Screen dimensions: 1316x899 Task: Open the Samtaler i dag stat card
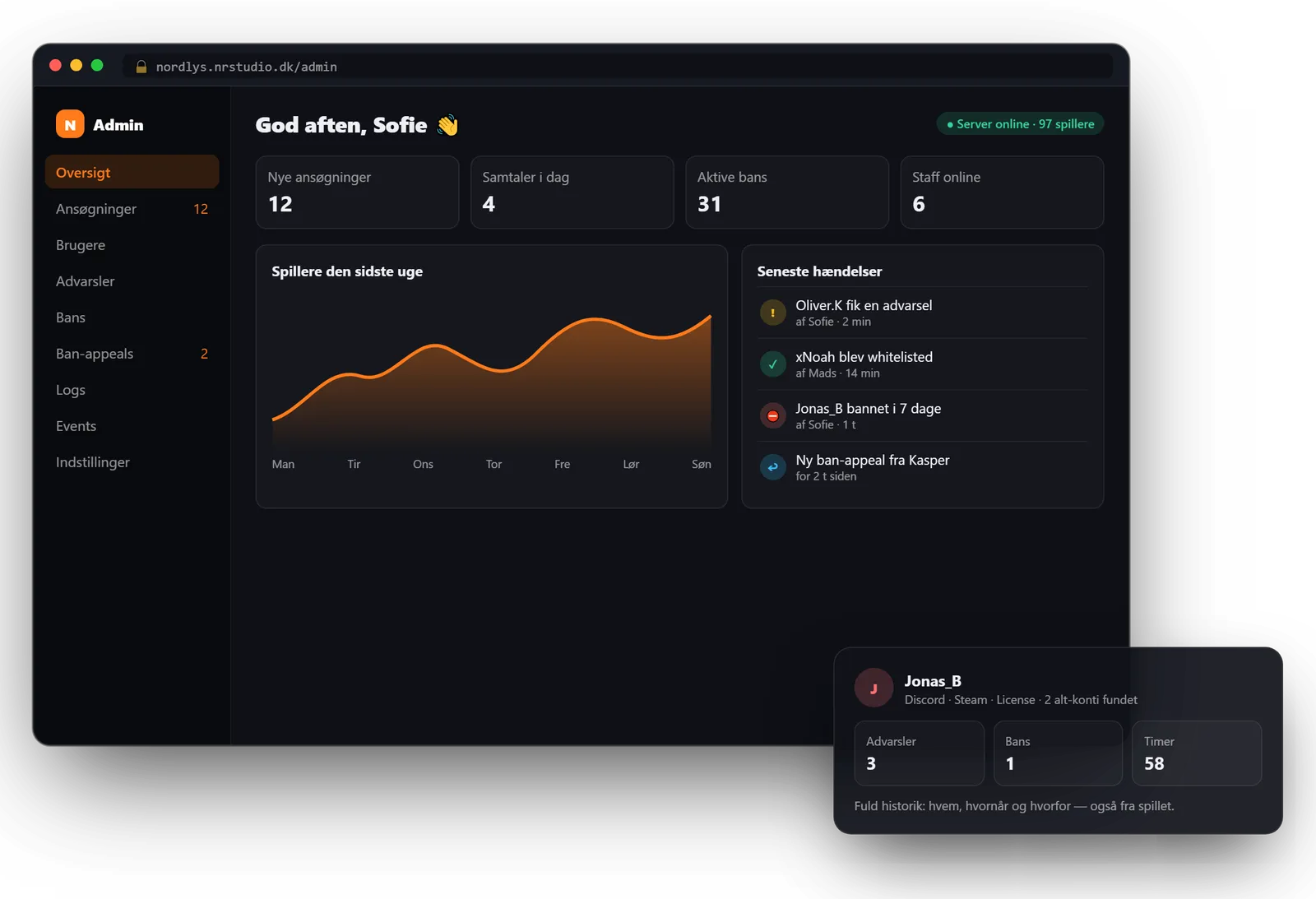pyautogui.click(x=572, y=192)
